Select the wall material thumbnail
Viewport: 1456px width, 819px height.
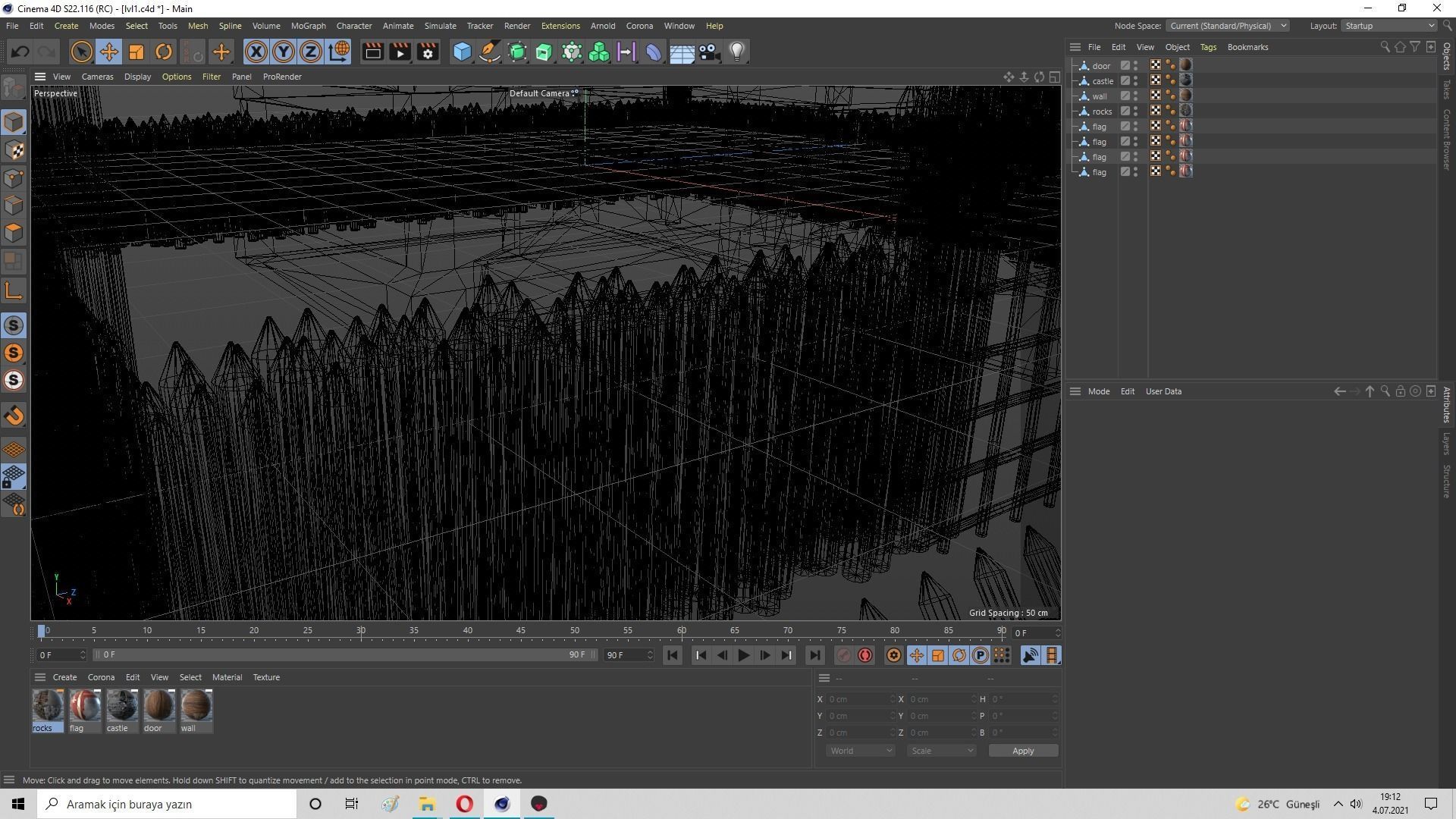(x=196, y=706)
